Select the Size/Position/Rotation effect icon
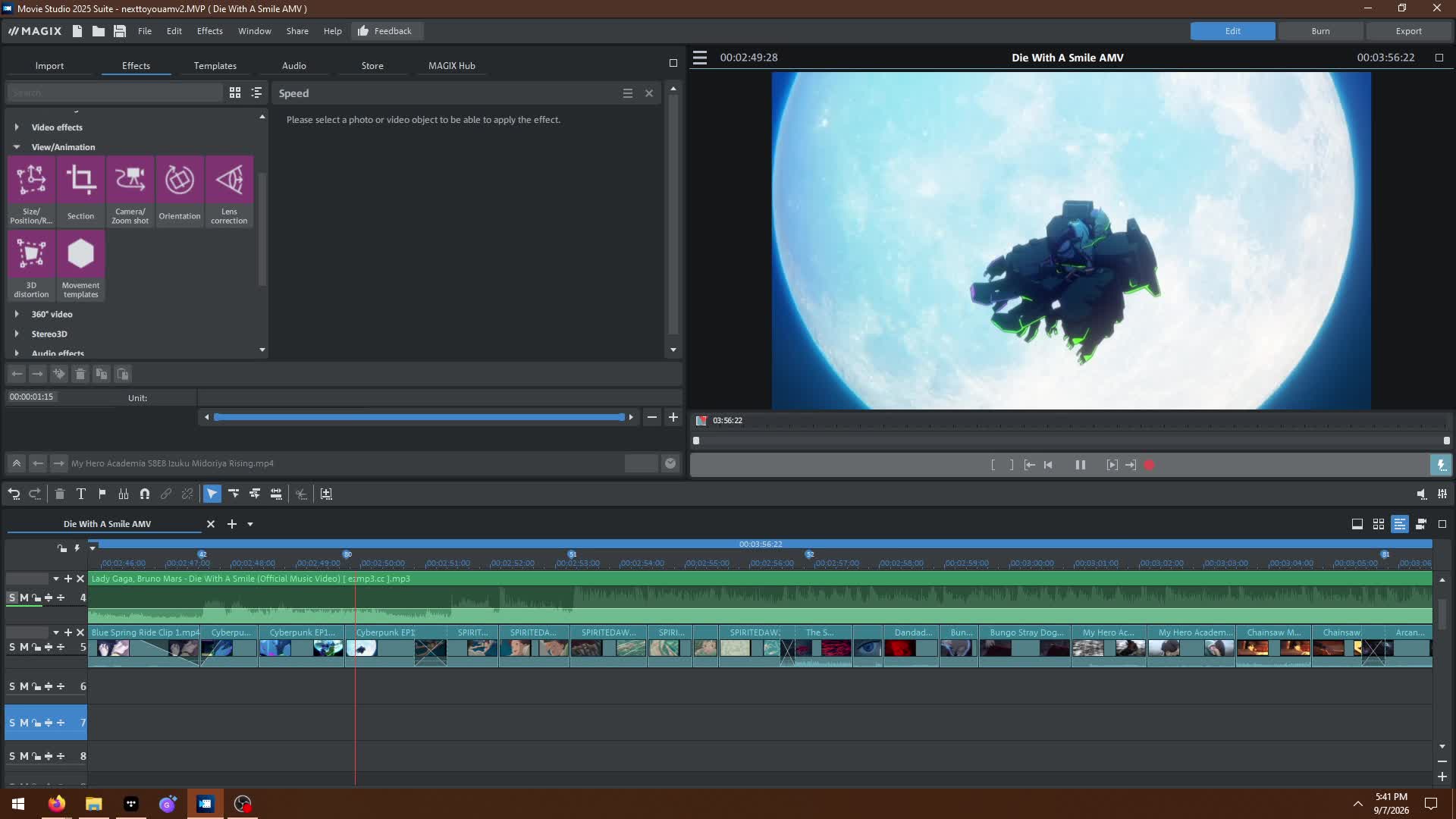 click(x=31, y=191)
